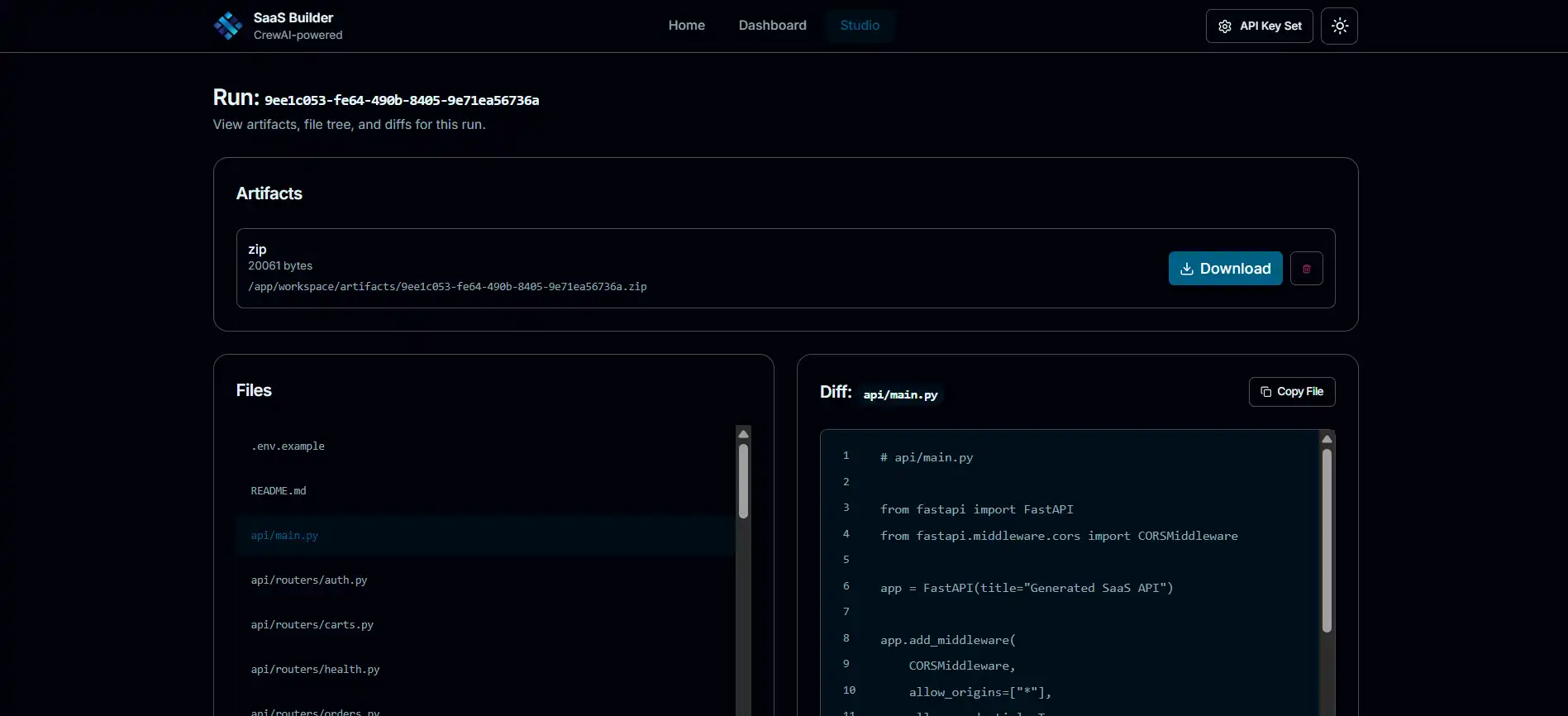Go to the Home page
Screen dimensions: 1568x716
[x=686, y=26]
